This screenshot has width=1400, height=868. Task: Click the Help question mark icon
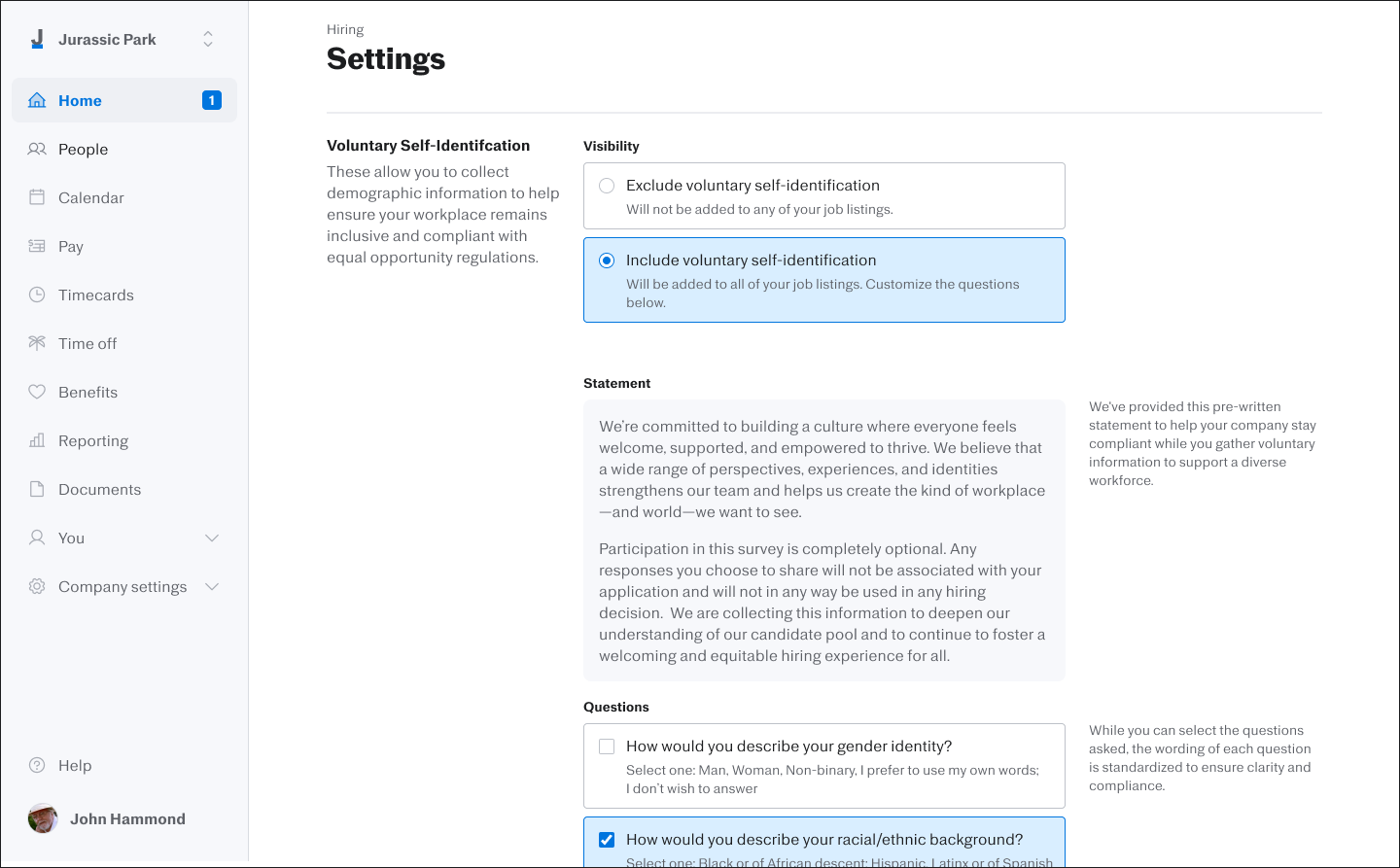(x=37, y=765)
